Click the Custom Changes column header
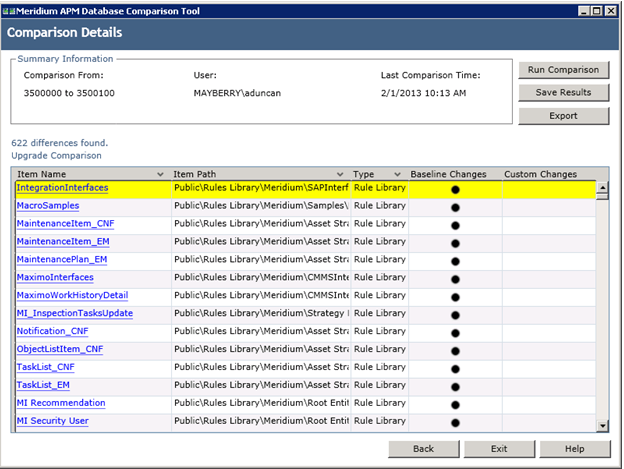The height and width of the screenshot is (469, 624). click(540, 174)
